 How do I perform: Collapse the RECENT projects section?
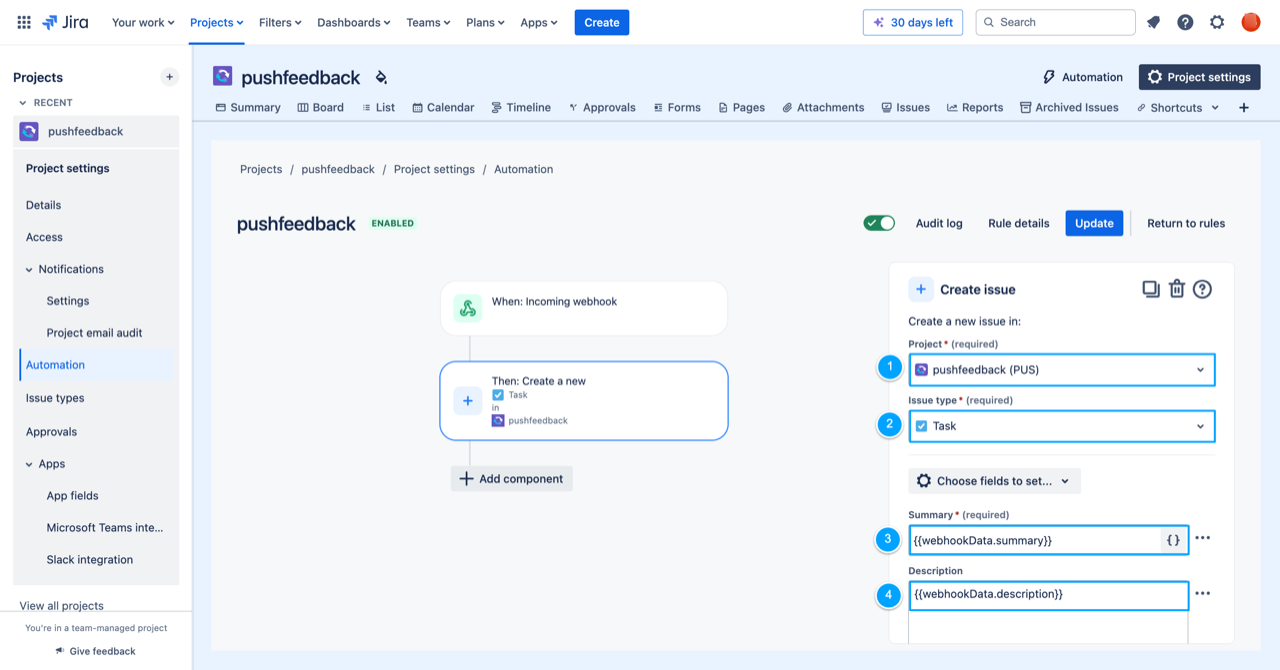[x=24, y=103]
